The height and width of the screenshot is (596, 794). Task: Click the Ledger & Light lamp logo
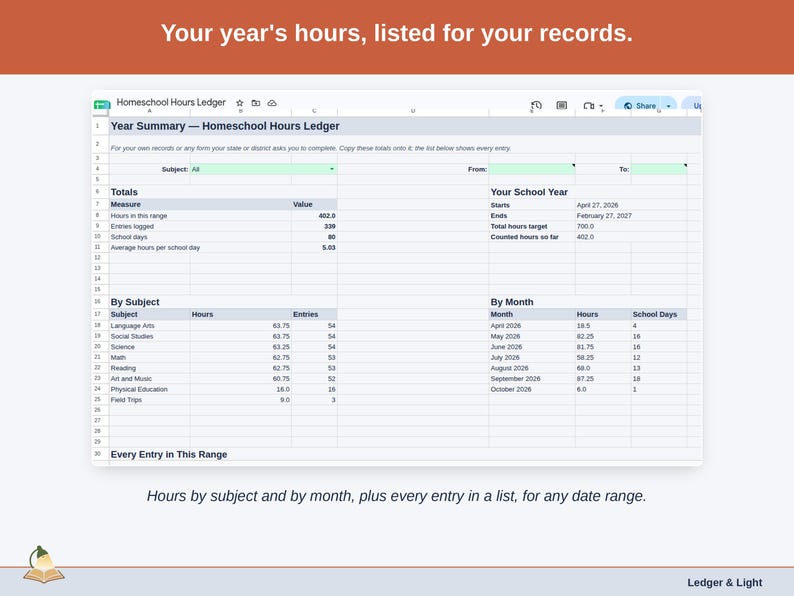click(44, 565)
